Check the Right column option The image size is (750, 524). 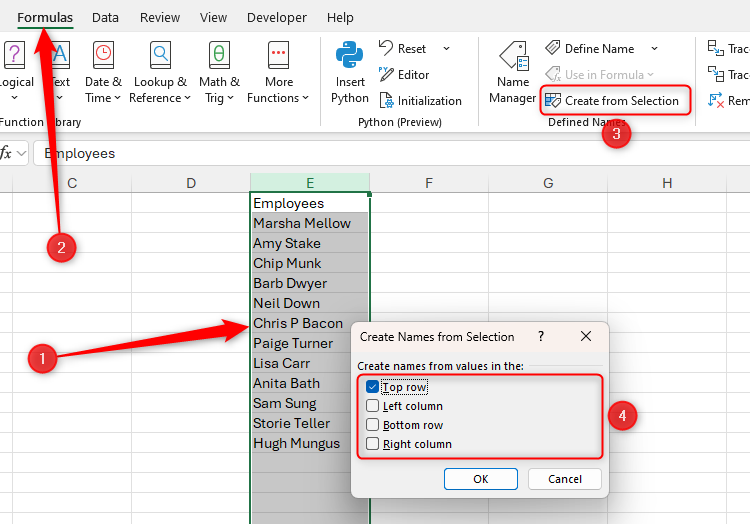pos(373,444)
